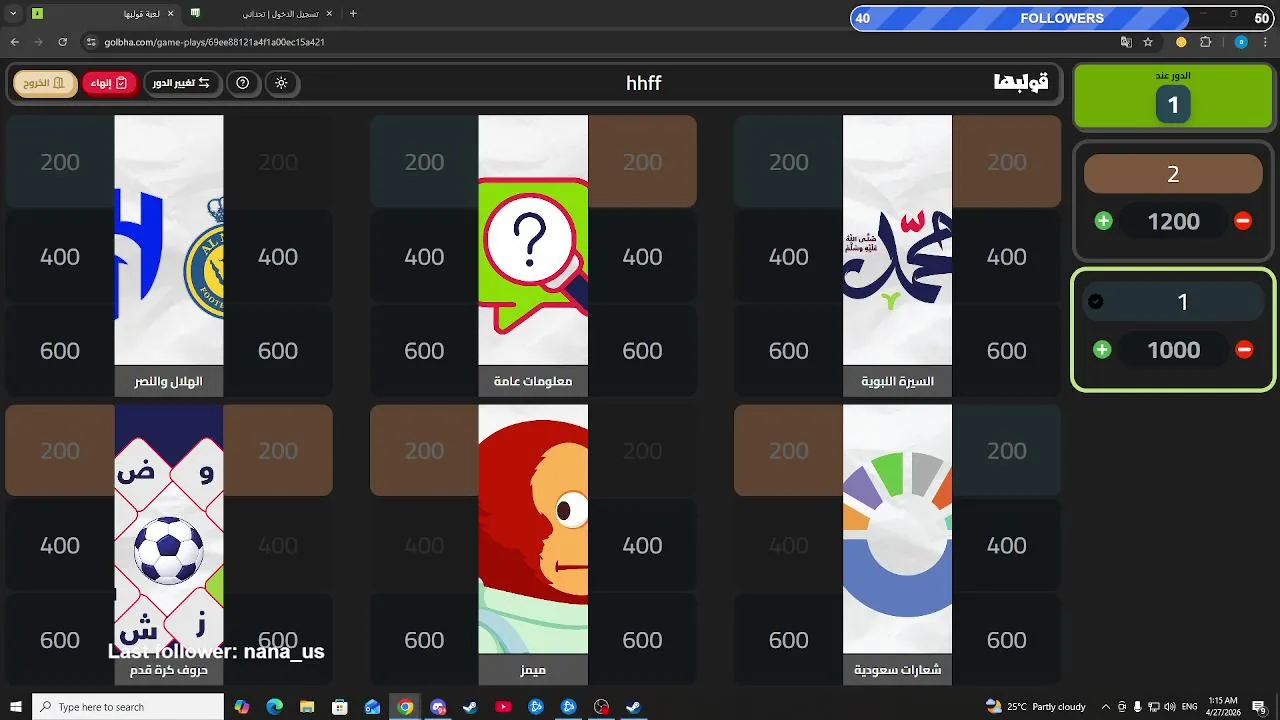Open the help question-mark button
The height and width of the screenshot is (720, 1280).
pyautogui.click(x=242, y=83)
